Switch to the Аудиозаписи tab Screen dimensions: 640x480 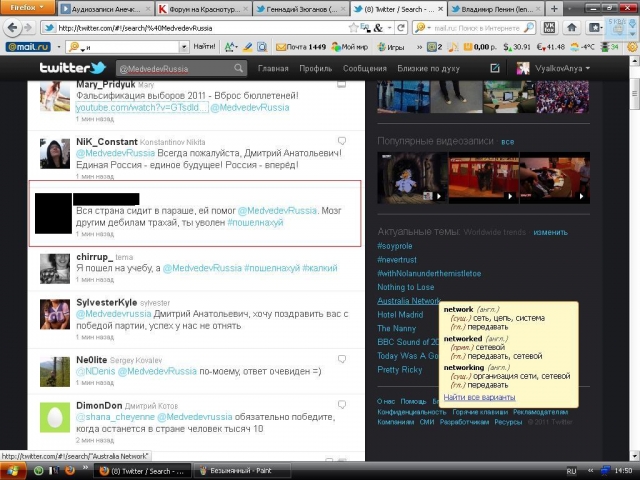106,9
